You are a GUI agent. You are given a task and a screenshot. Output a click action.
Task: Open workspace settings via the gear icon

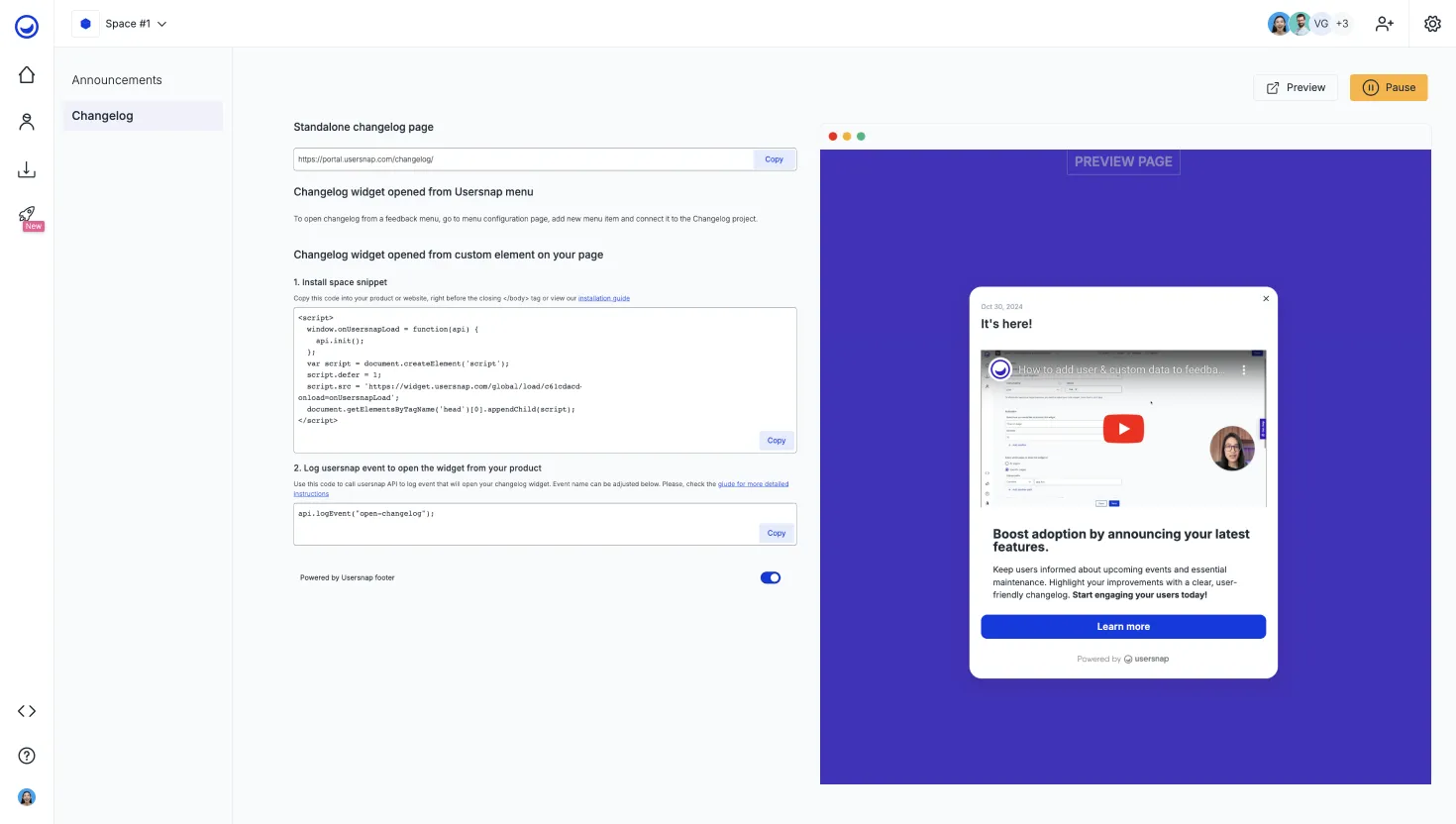coord(1432,23)
